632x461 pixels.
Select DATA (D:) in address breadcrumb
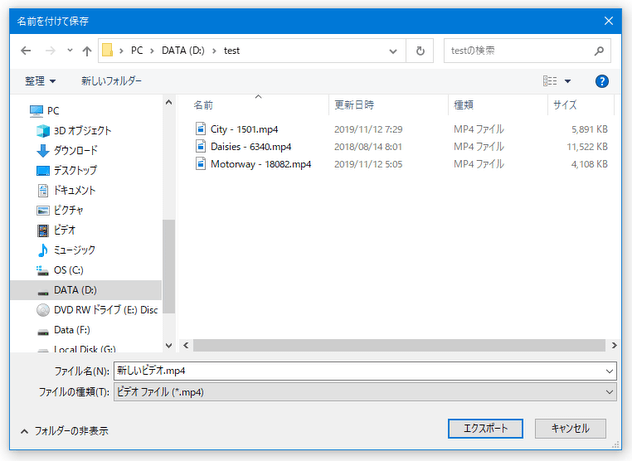(x=183, y=50)
